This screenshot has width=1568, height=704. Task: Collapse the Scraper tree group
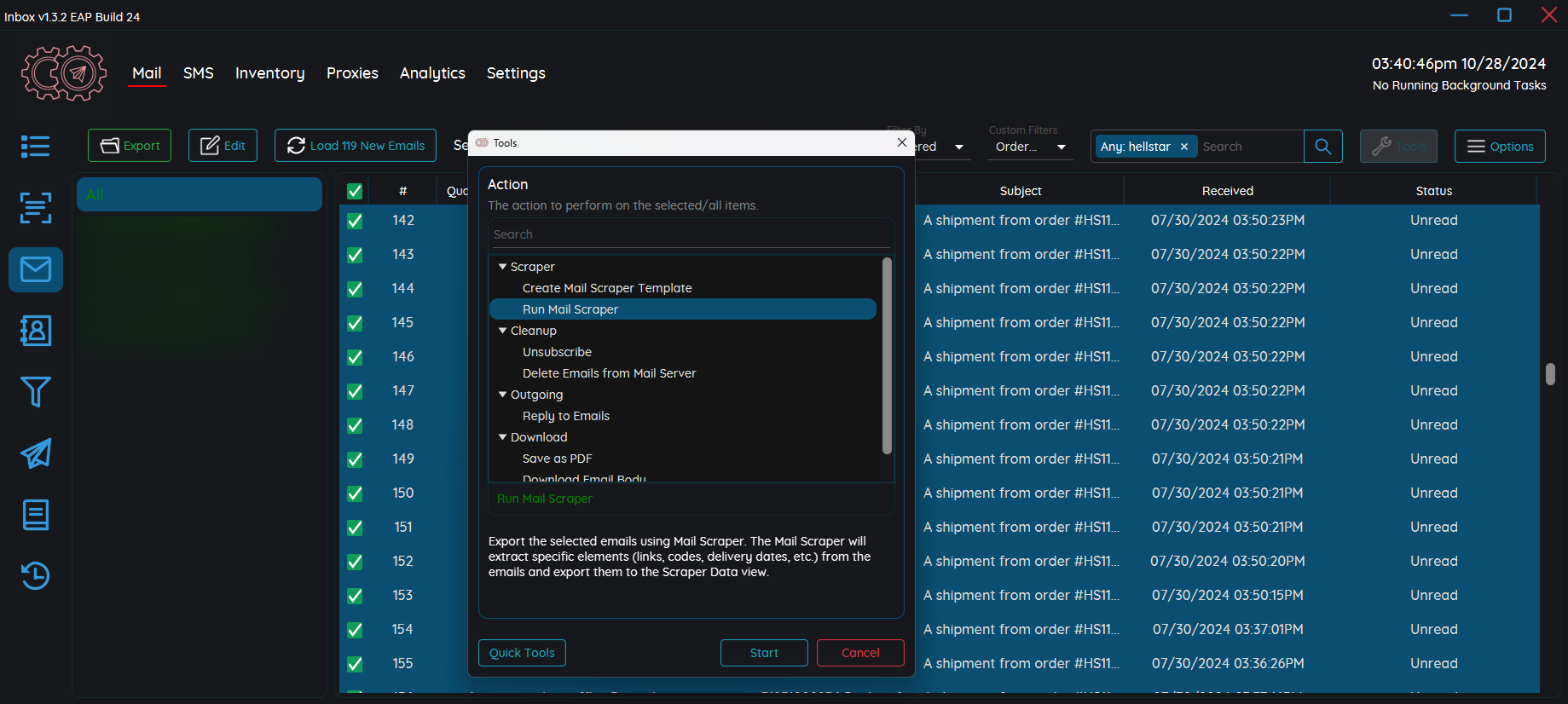[x=502, y=267]
